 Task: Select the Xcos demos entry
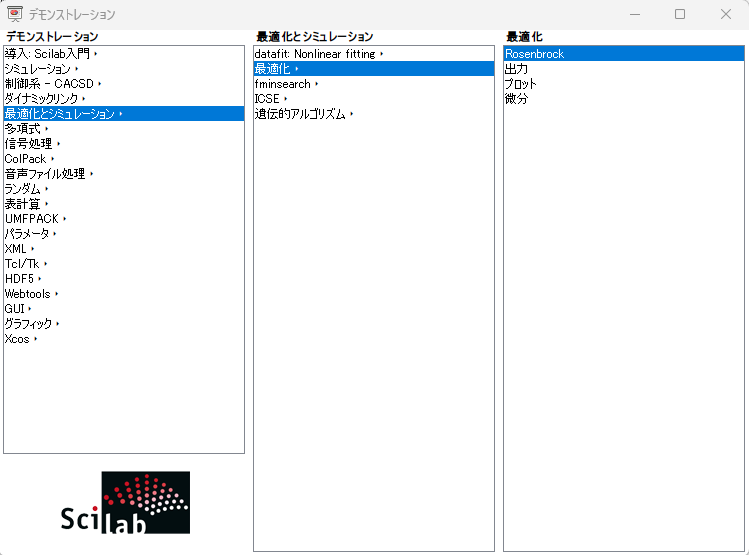[17, 339]
